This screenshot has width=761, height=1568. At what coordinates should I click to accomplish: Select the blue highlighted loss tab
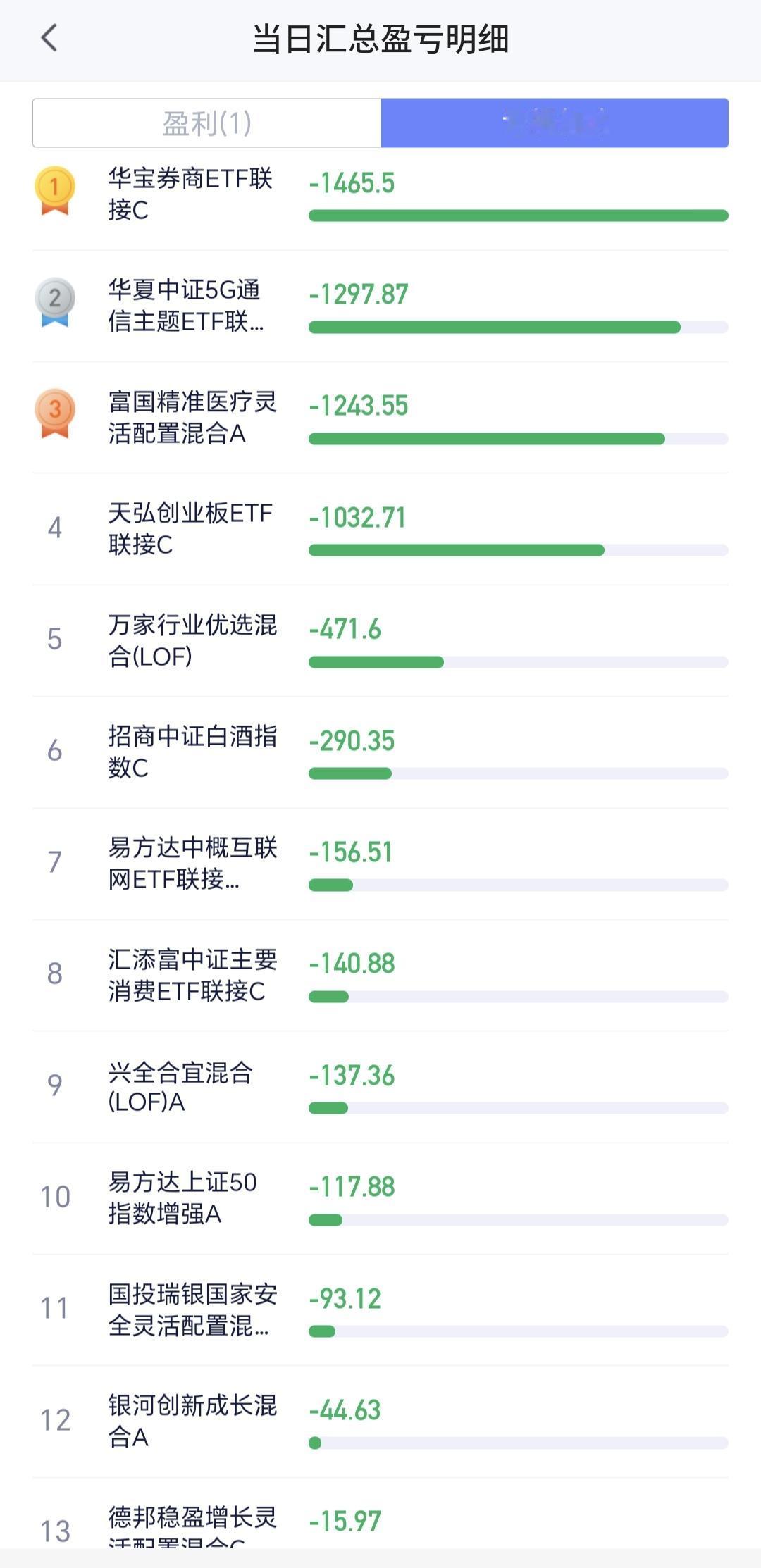click(554, 123)
